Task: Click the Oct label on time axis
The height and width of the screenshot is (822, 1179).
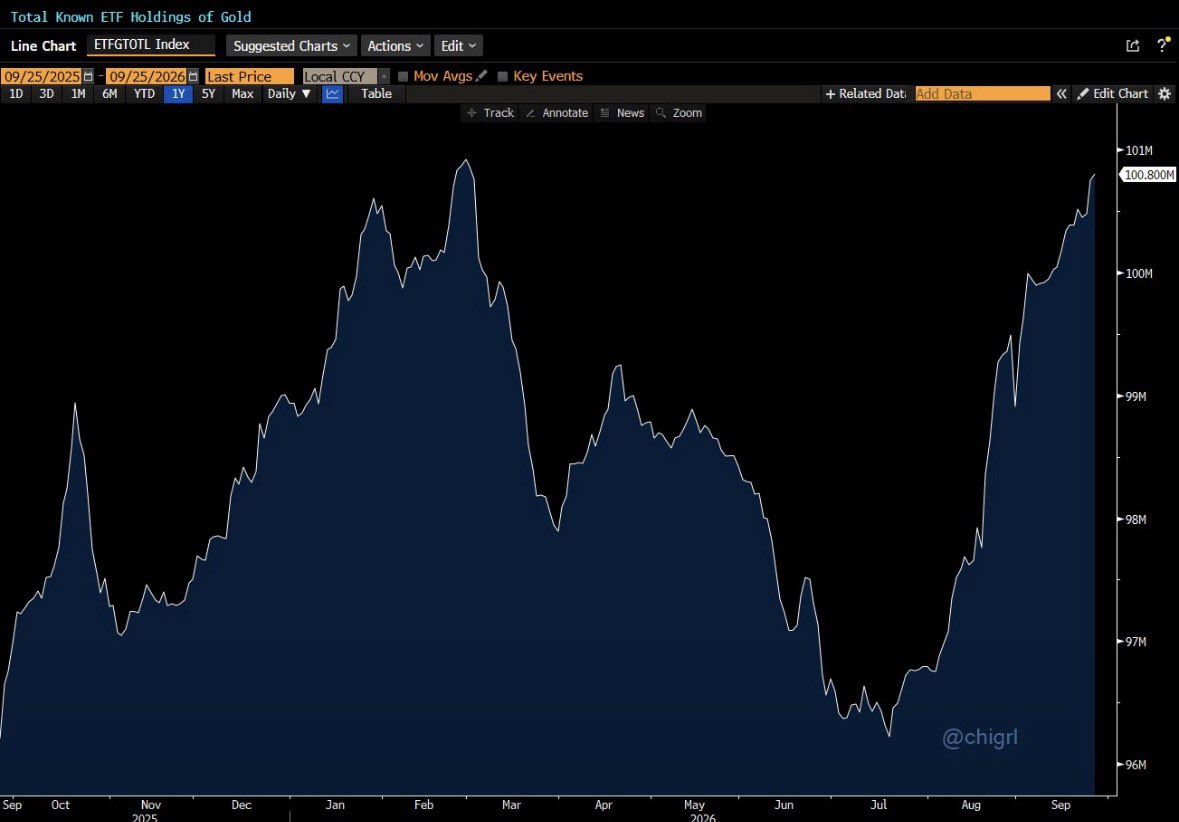Action: [x=60, y=805]
